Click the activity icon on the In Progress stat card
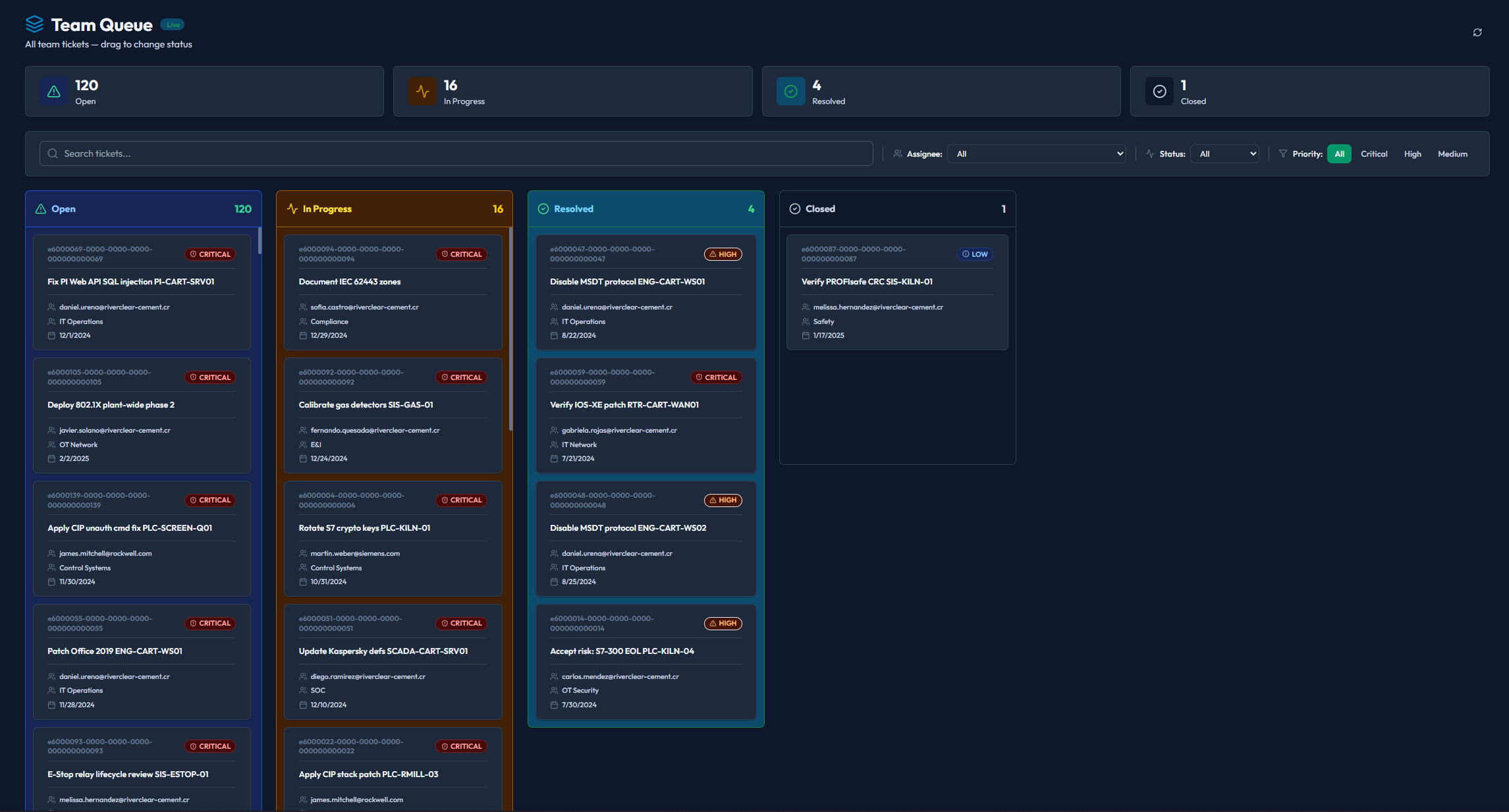Viewport: 1509px width, 812px height. (422, 92)
